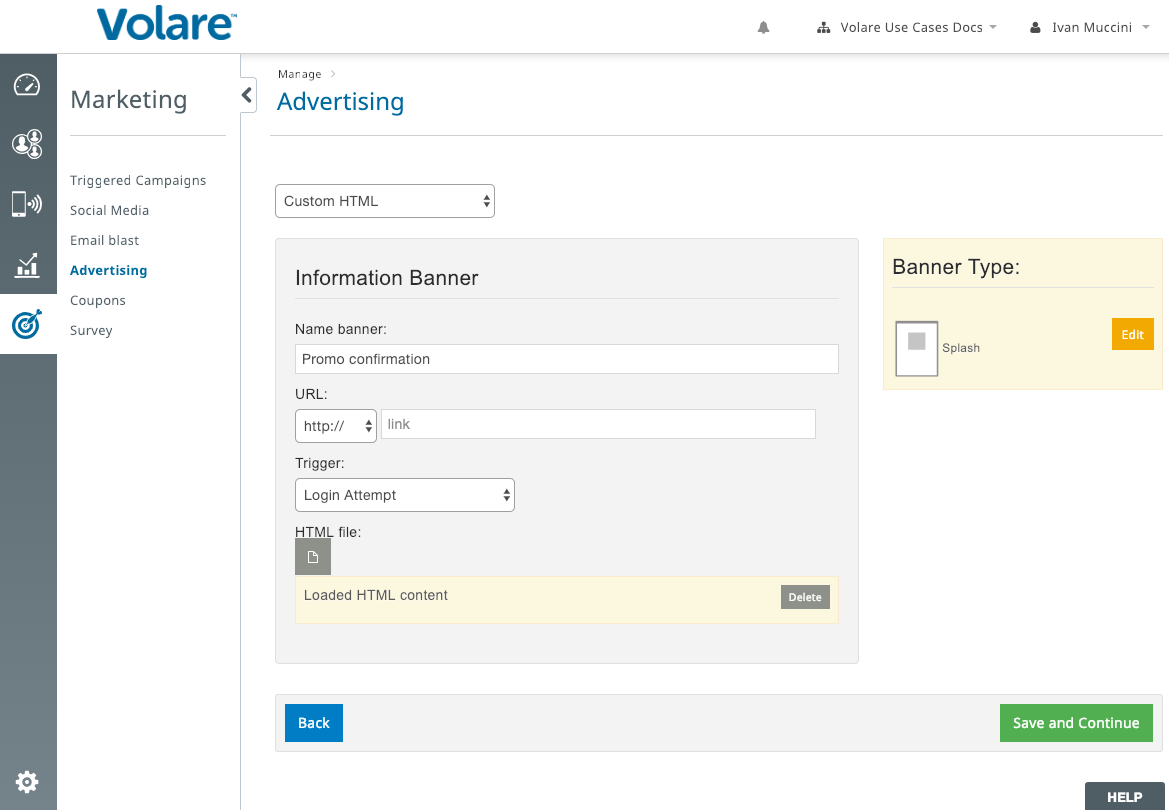Open the Email blast section
This screenshot has height=810, width=1169.
pyautogui.click(x=104, y=240)
